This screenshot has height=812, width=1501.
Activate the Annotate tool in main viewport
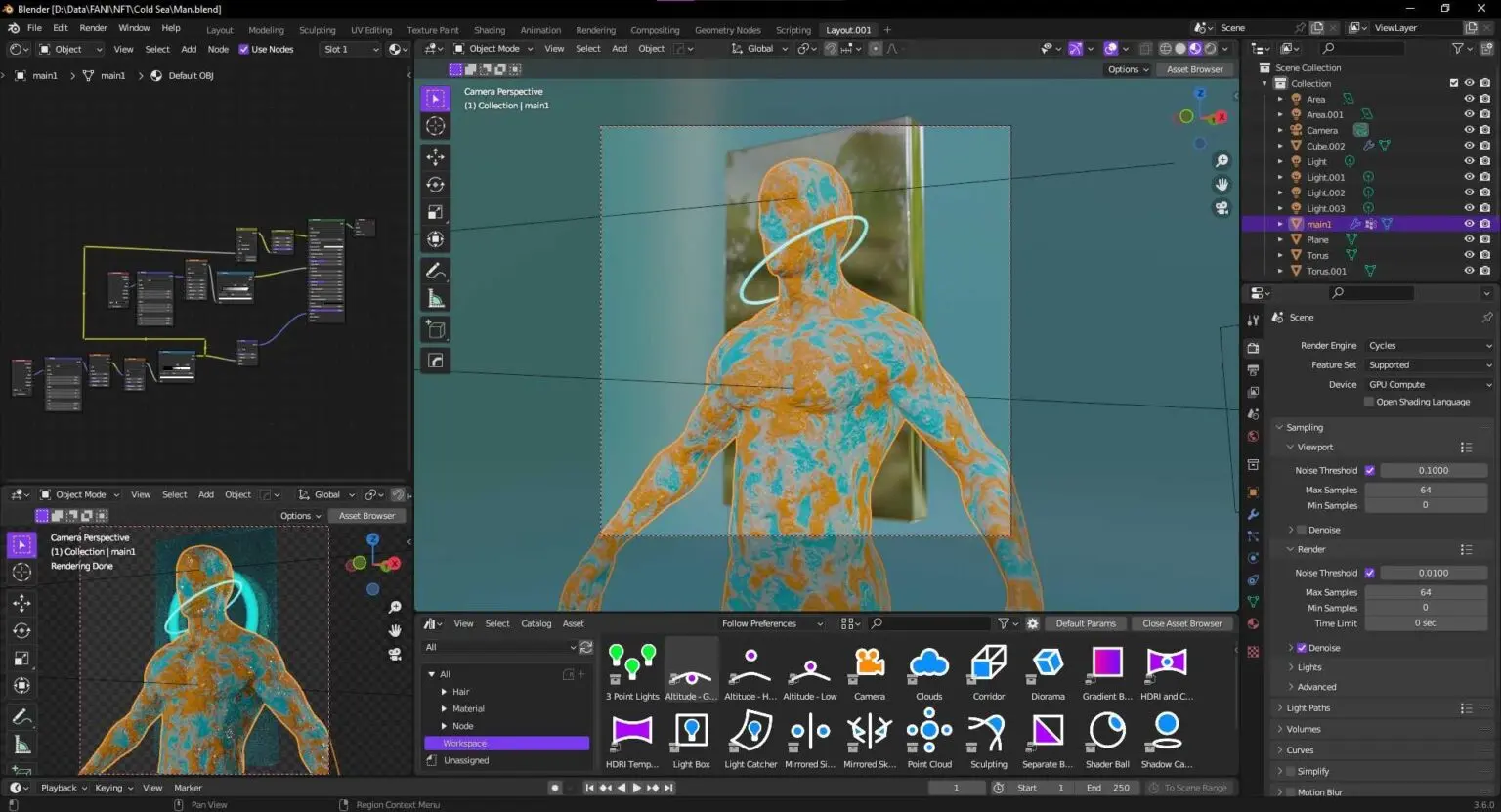(436, 271)
